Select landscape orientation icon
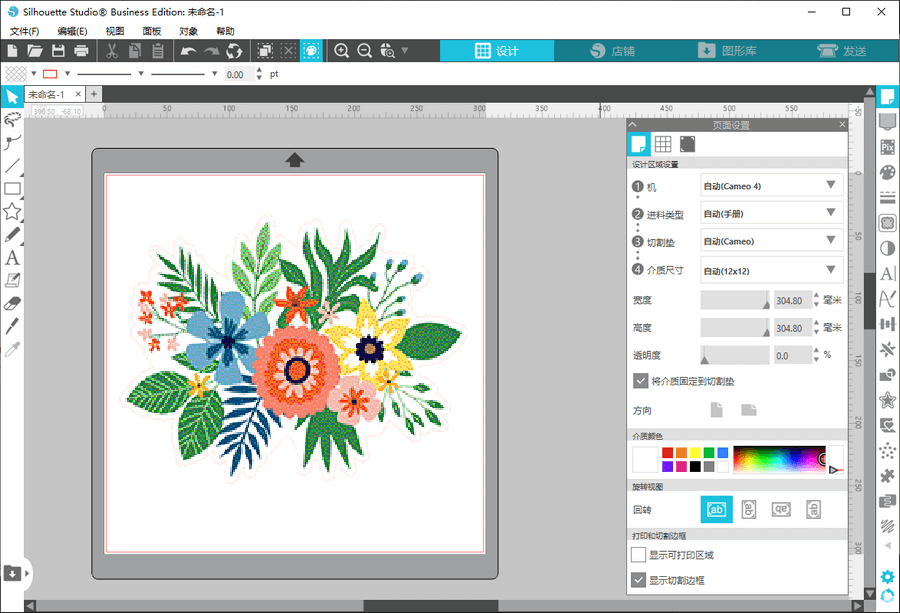Viewport: 900px width, 613px height. pos(748,410)
